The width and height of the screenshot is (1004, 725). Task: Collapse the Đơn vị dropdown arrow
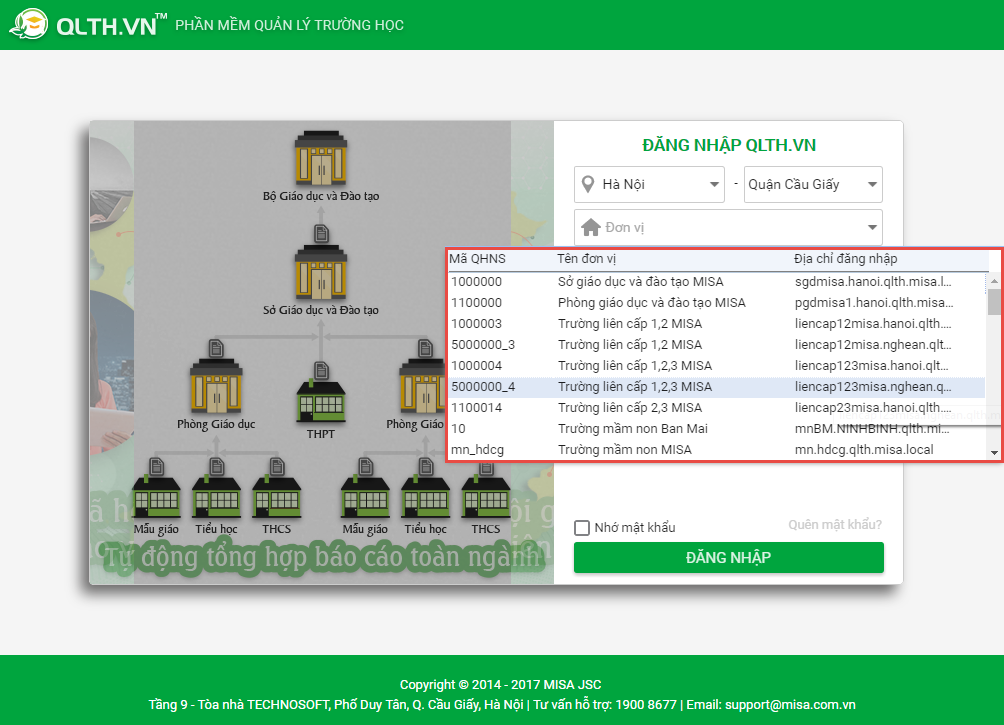pos(872,227)
